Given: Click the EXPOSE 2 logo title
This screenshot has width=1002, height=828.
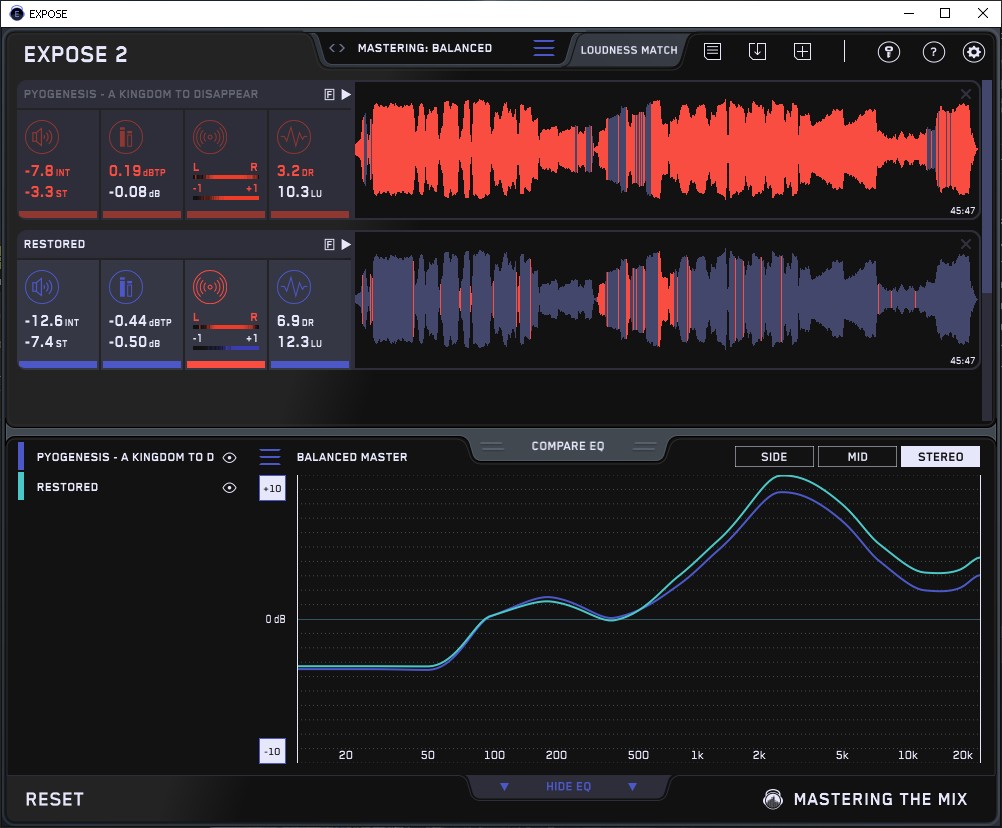Looking at the screenshot, I should 75,54.
